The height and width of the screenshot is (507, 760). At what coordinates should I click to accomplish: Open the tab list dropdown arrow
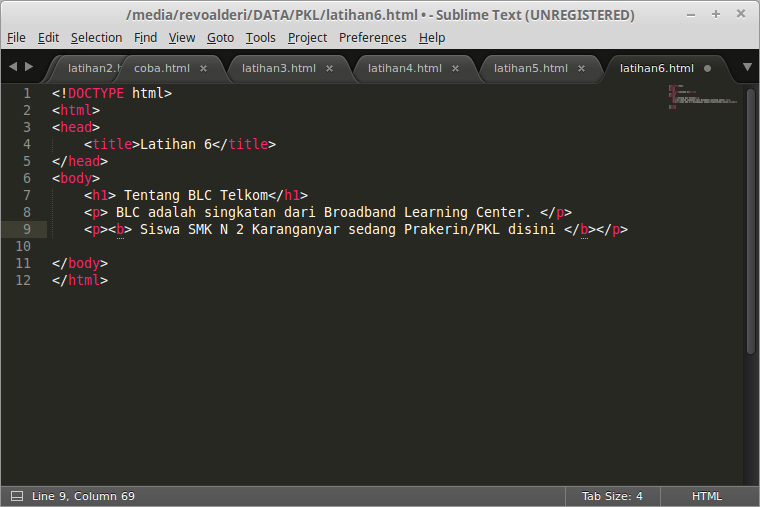click(x=747, y=67)
